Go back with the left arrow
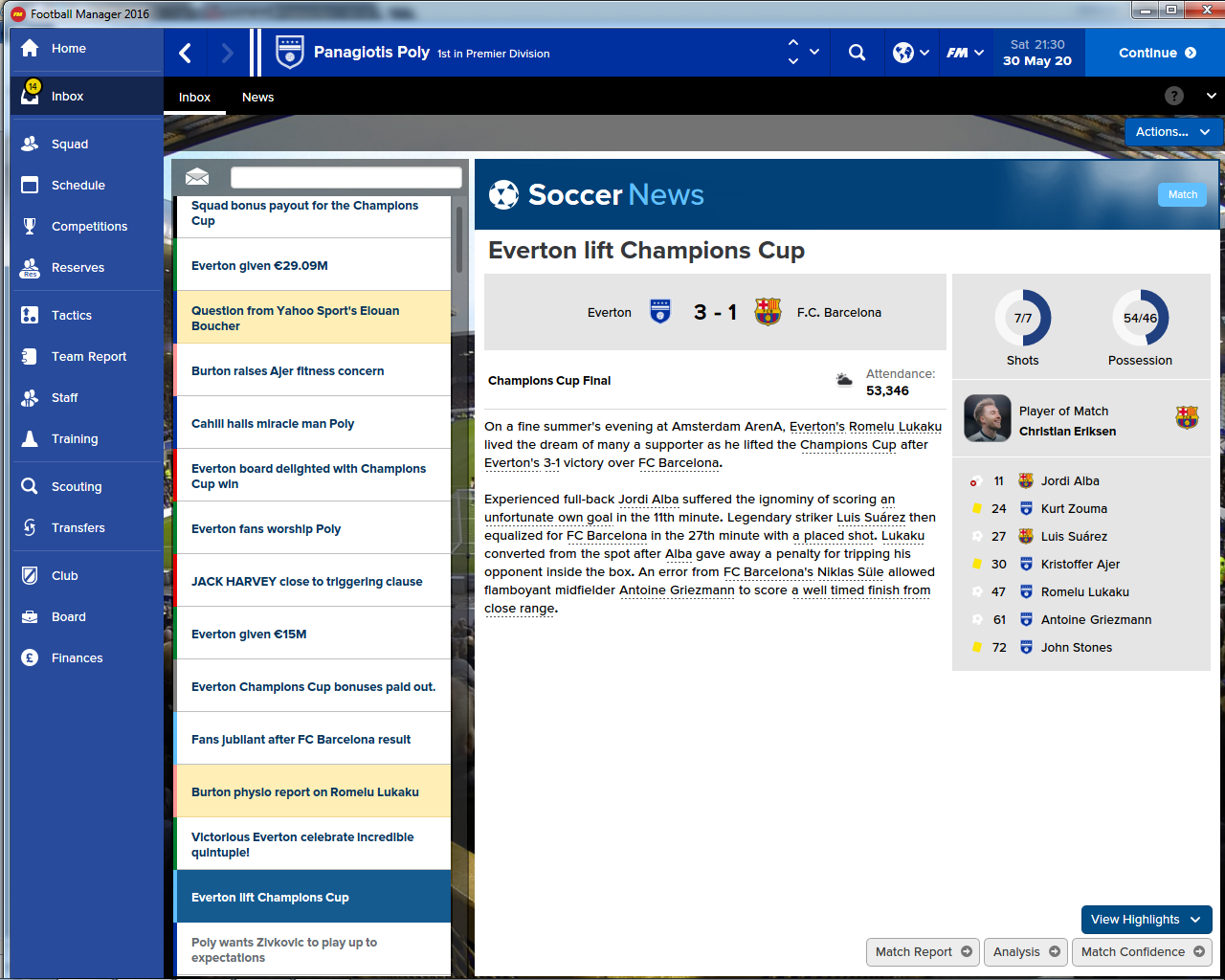Viewport: 1225px width, 980px height. click(x=186, y=53)
